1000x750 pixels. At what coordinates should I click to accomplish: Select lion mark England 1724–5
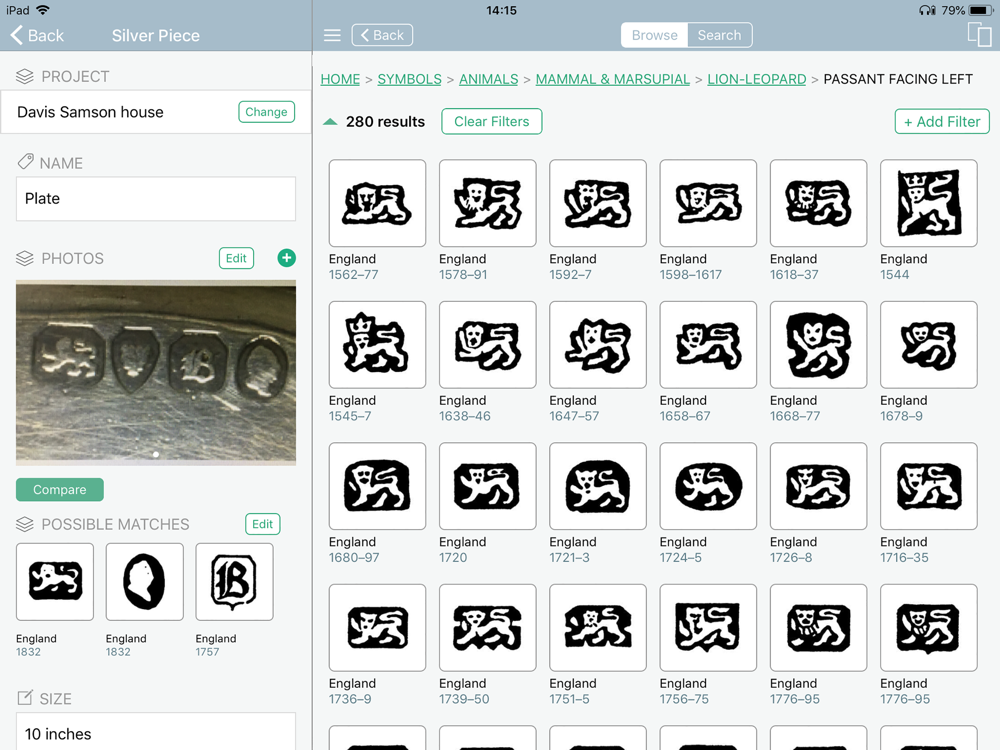(x=708, y=486)
